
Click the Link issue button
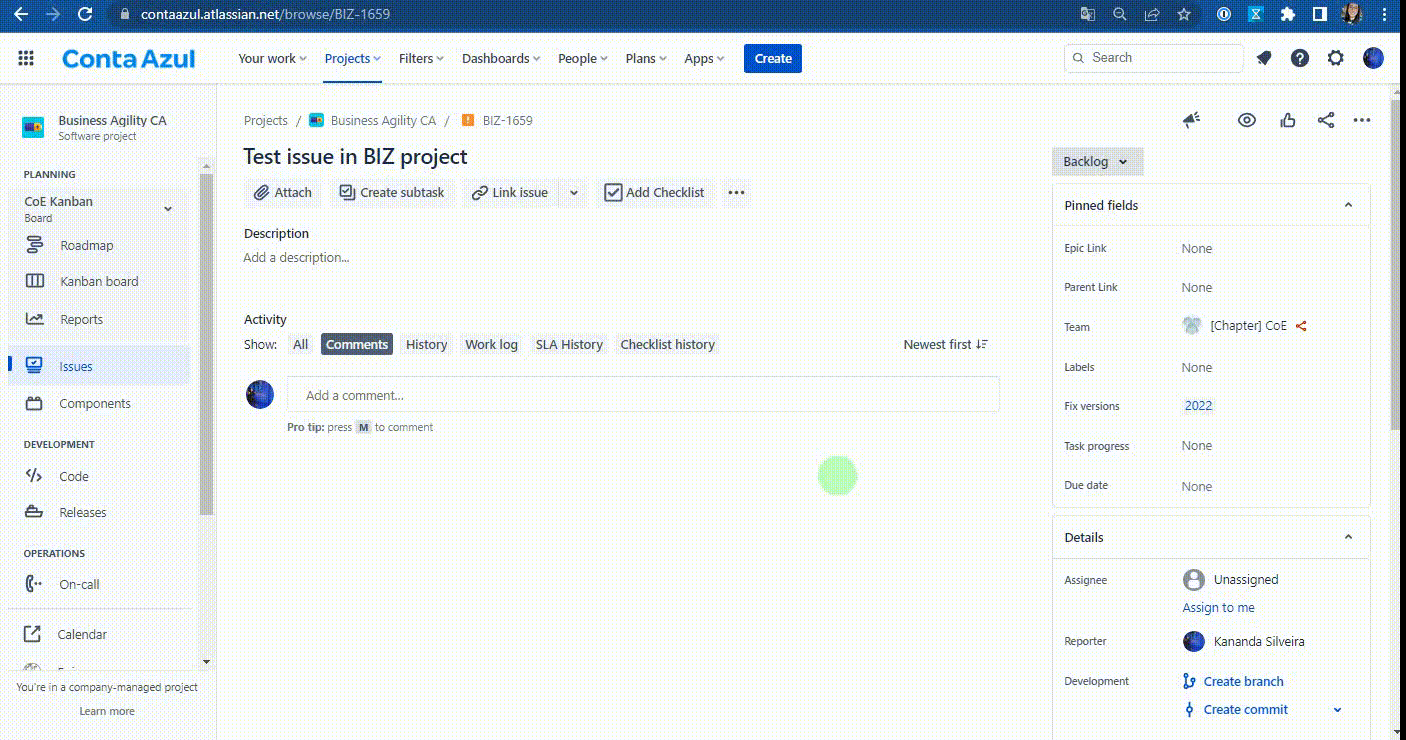[510, 192]
